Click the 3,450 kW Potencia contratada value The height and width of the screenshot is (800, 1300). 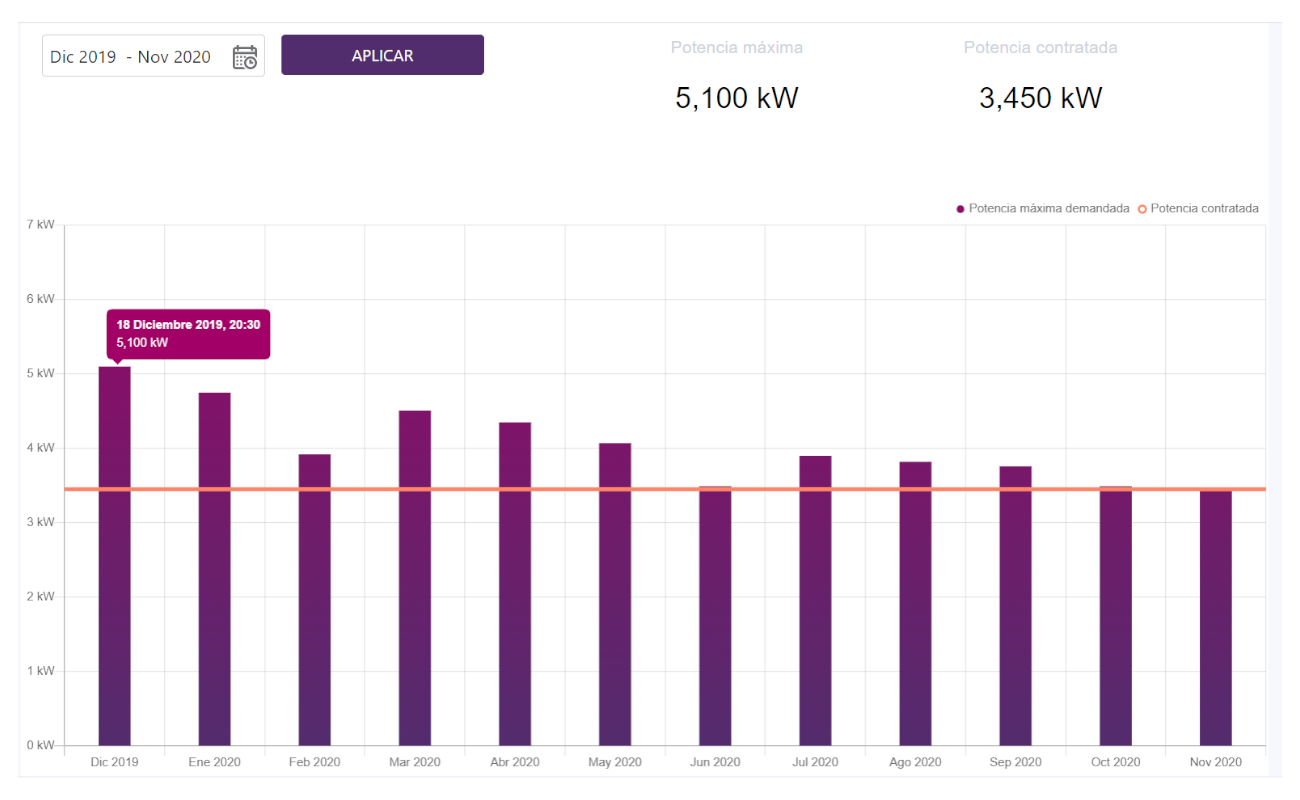click(x=1041, y=98)
